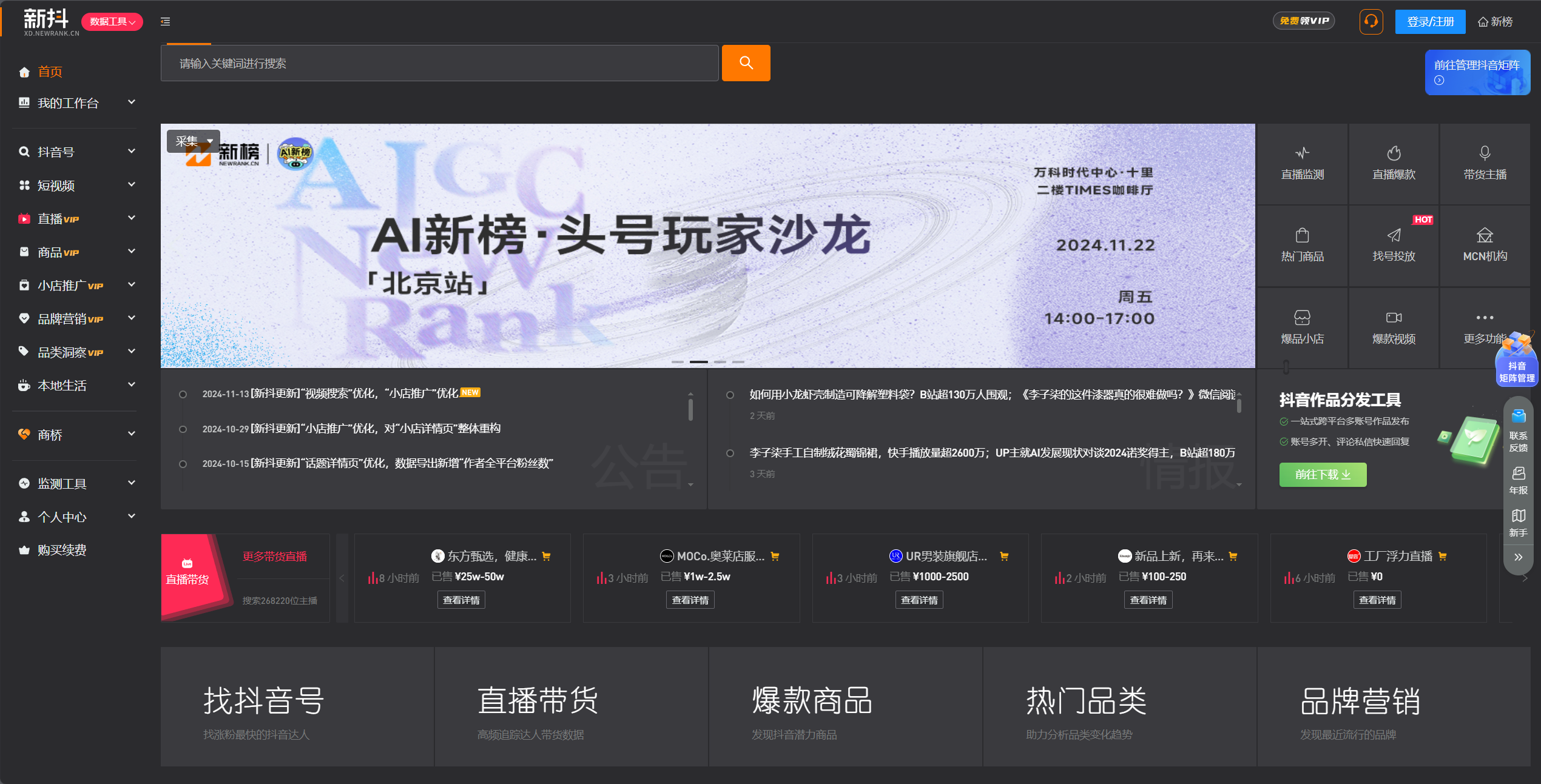Click the green 前往下载 button
Image resolution: width=1541 pixels, height=784 pixels.
click(x=1323, y=475)
